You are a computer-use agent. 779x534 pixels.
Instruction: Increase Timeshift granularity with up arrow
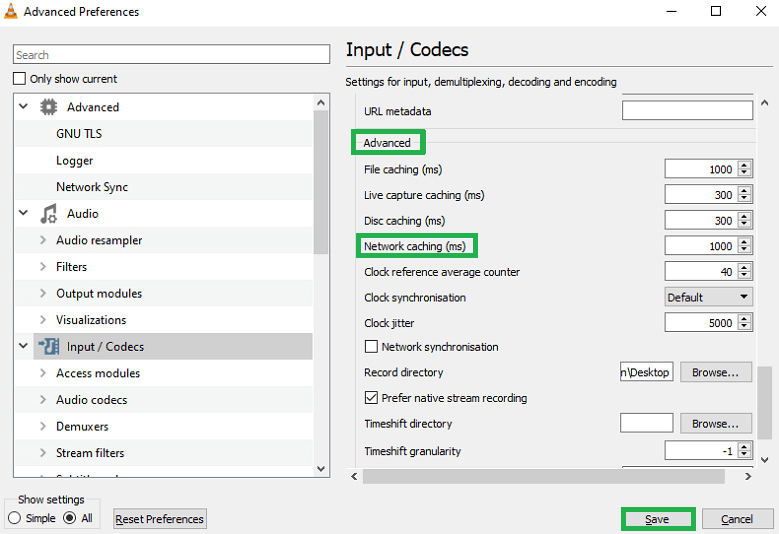coord(744,447)
